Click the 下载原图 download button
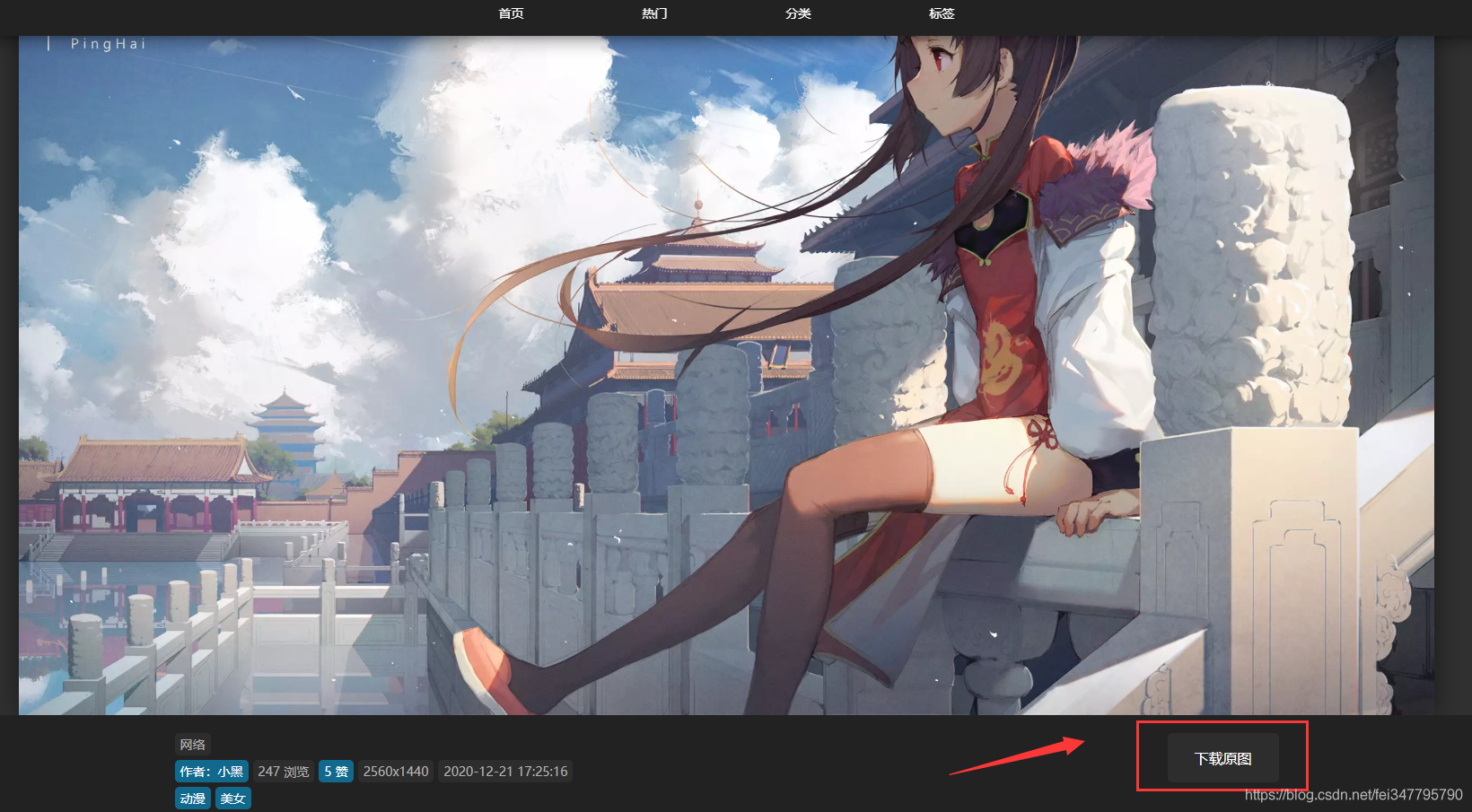Image resolution: width=1472 pixels, height=812 pixels. pos(1222,758)
